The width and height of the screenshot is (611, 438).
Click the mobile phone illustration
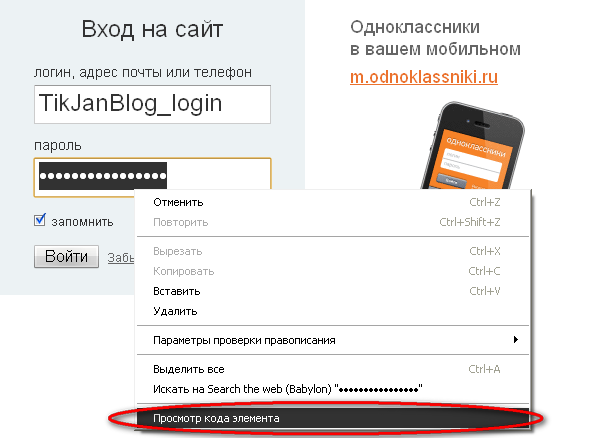pos(473,146)
